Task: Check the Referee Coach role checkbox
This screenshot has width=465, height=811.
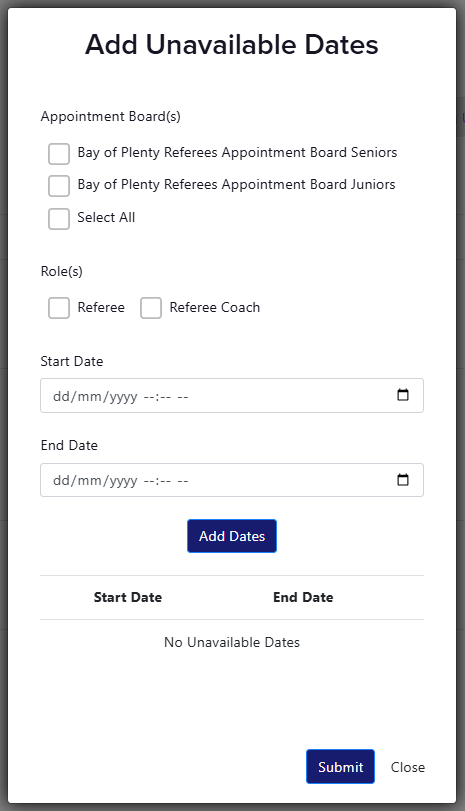Action: [x=151, y=308]
